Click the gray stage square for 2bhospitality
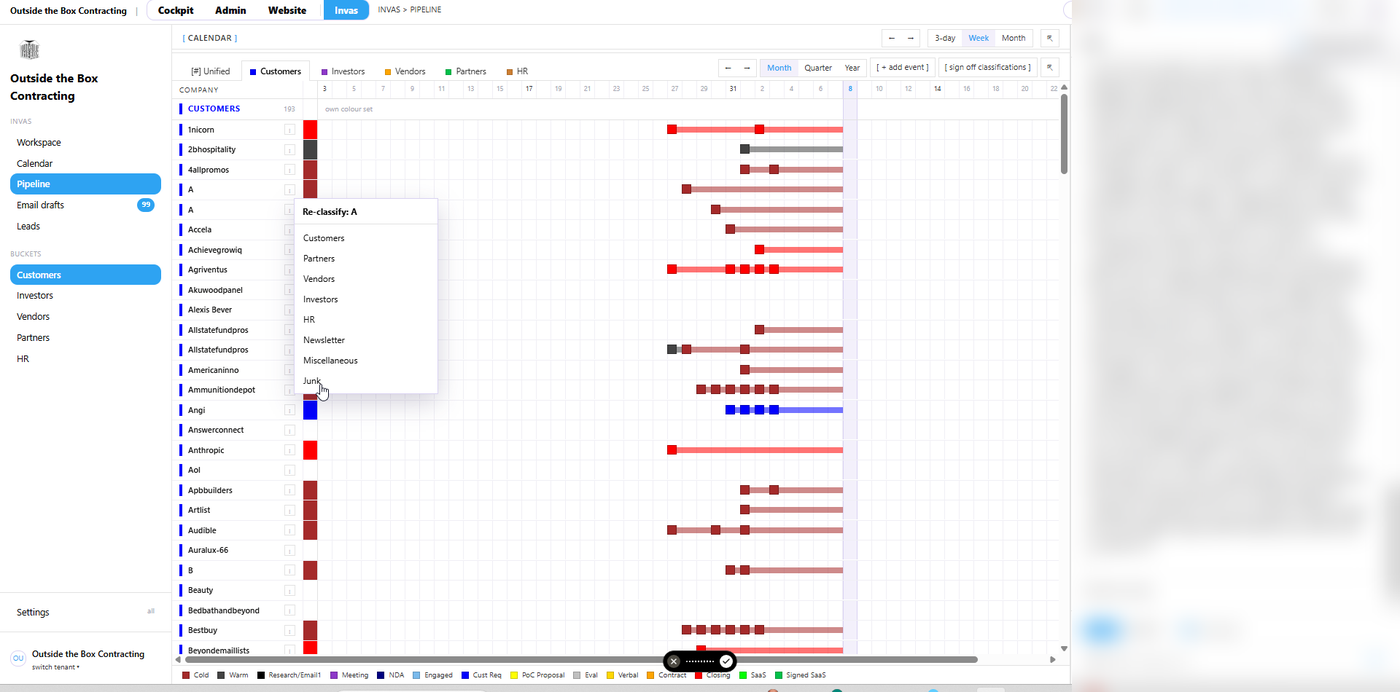1400x692 pixels. coord(310,150)
